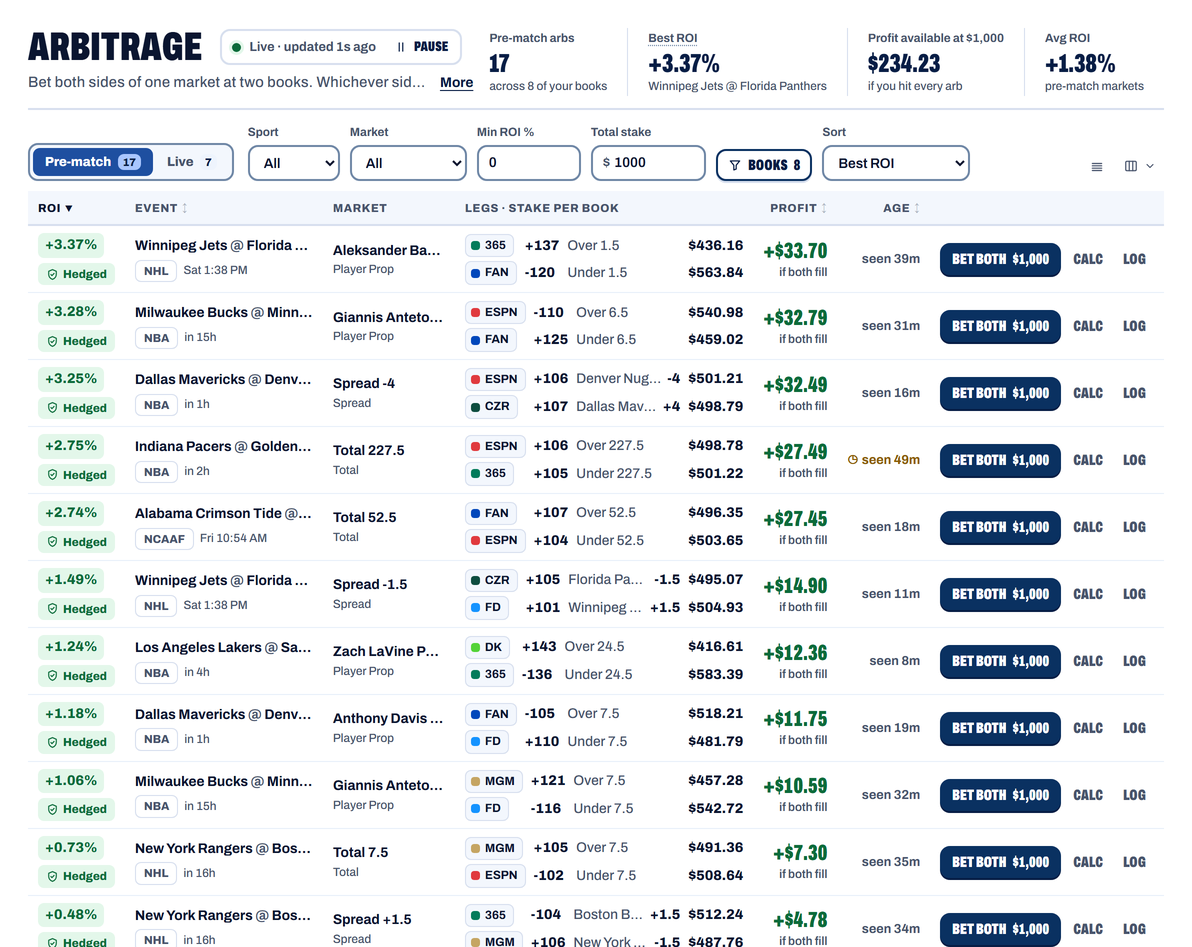Screen dimensions: 1192x947
Task: Open the columns chooser icon
Action: [x=1130, y=166]
